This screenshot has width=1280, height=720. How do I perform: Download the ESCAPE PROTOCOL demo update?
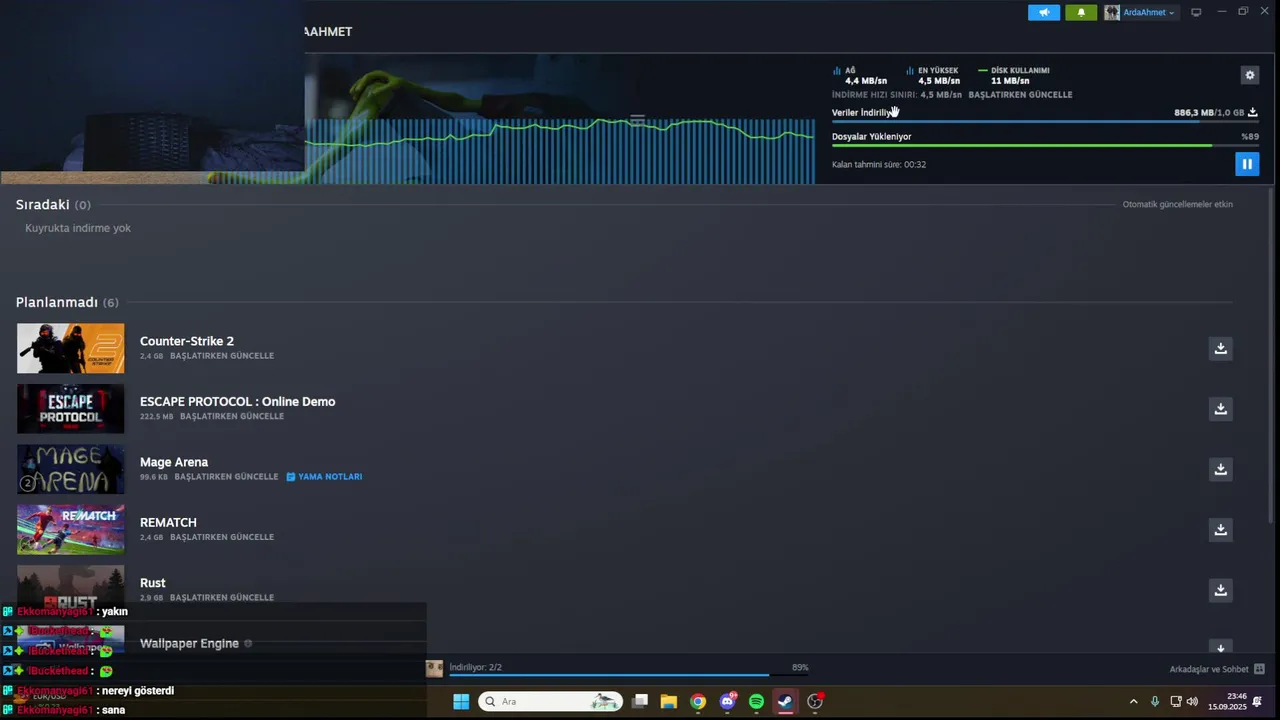[x=1220, y=409]
